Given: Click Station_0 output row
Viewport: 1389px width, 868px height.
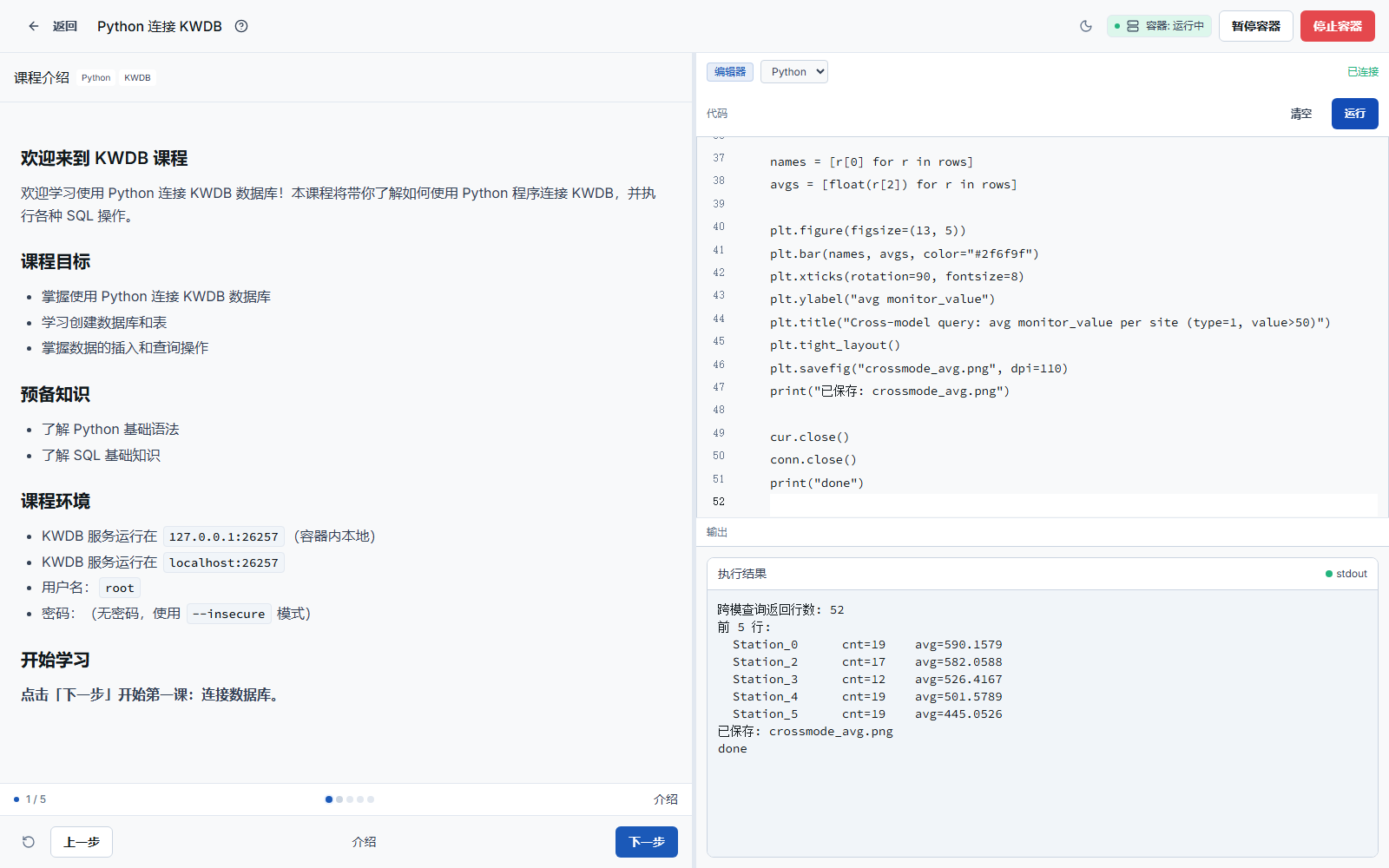Looking at the screenshot, I should coord(866,645).
